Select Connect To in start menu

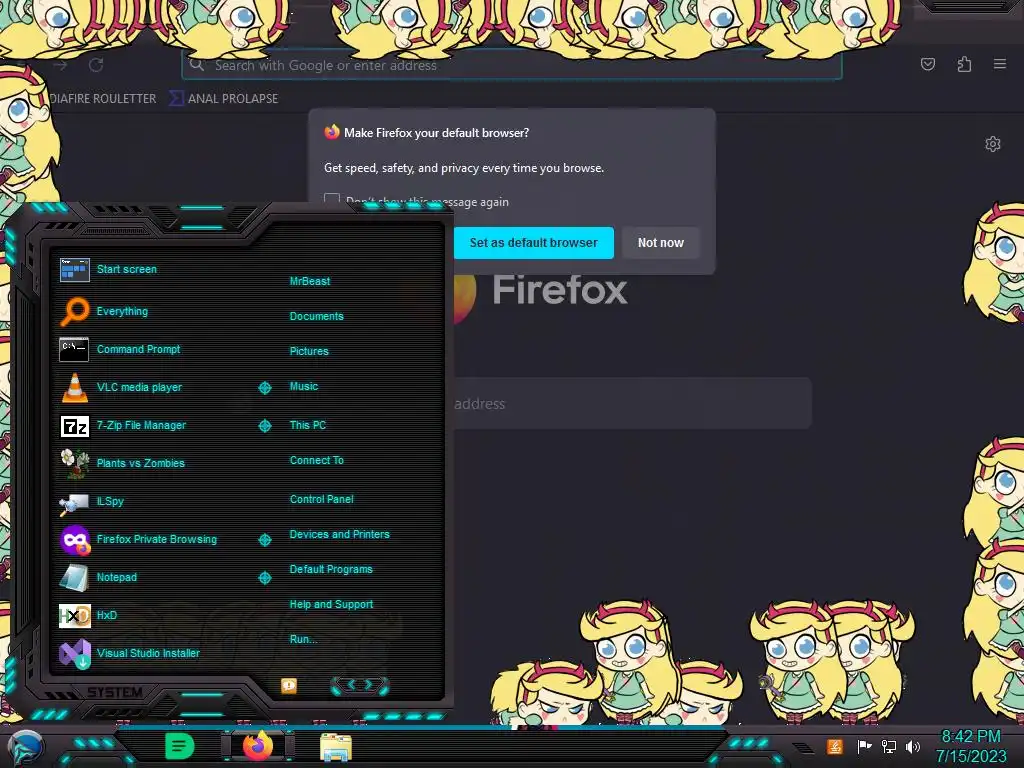(x=317, y=460)
